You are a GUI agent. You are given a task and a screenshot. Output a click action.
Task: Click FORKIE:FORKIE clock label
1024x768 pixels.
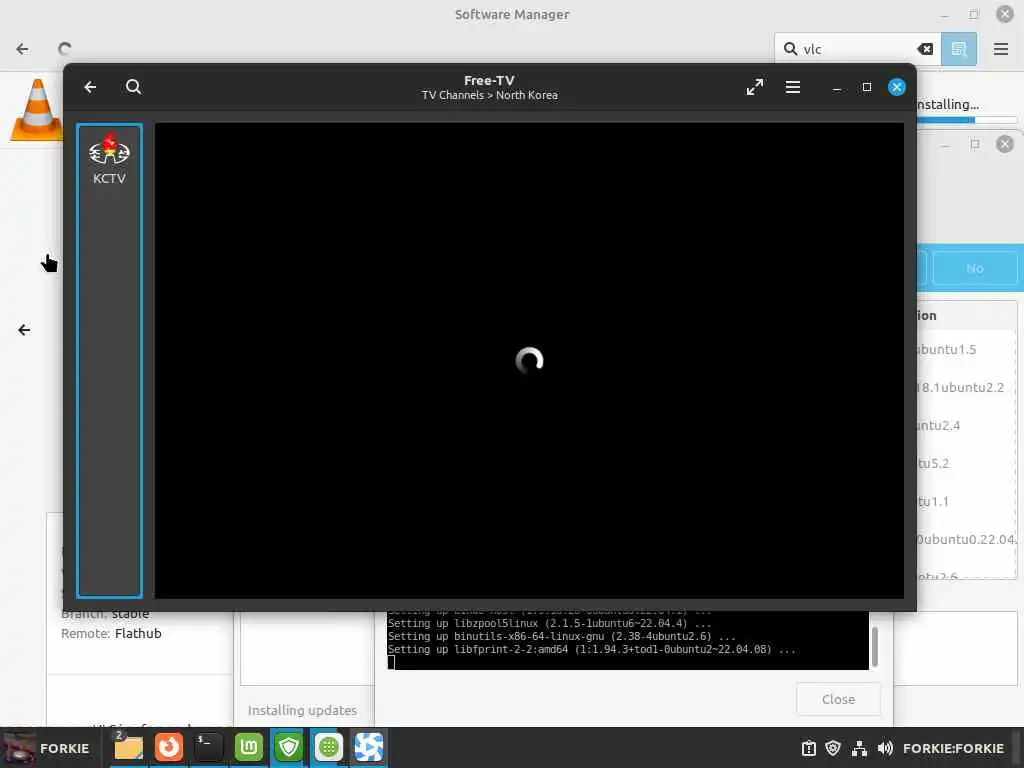(x=953, y=748)
